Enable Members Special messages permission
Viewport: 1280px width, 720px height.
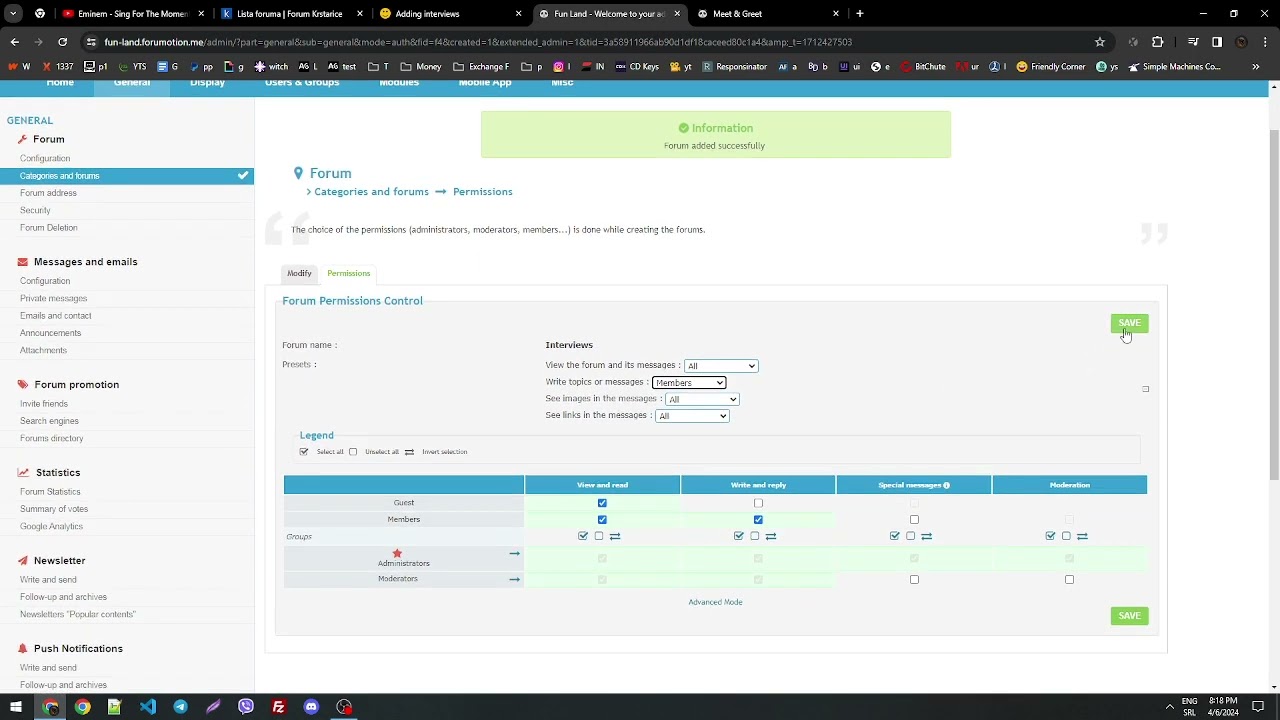914,520
